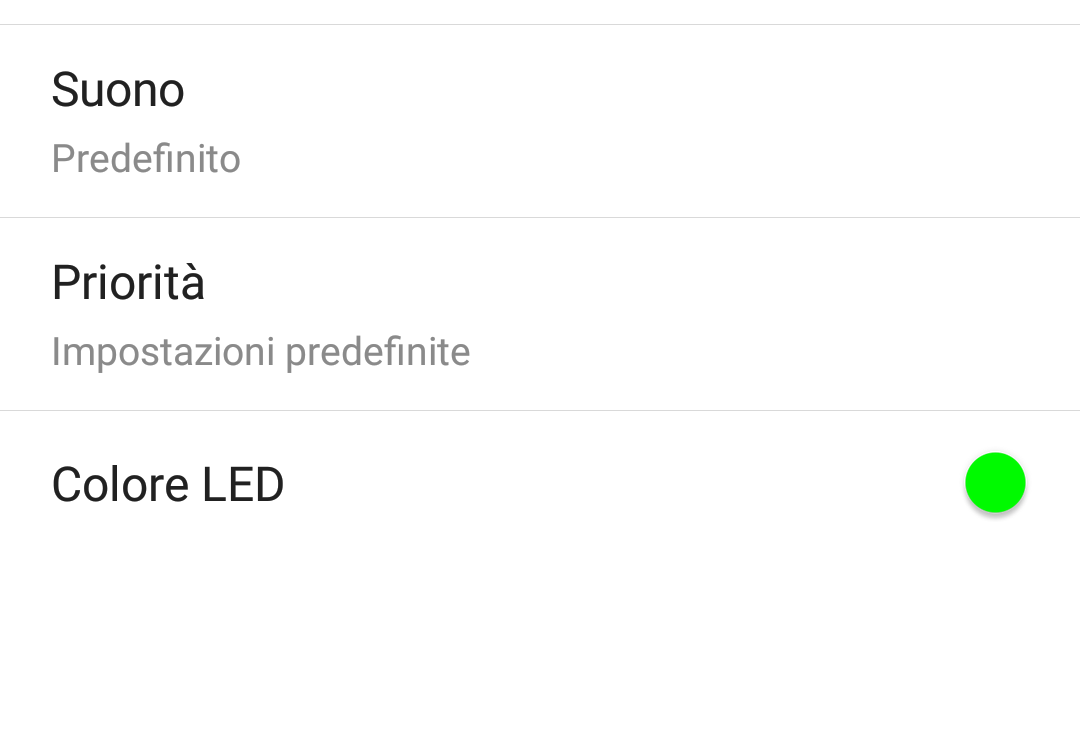Change priority from Impostazioni predefinite
The width and height of the screenshot is (1080, 742).
click(260, 352)
